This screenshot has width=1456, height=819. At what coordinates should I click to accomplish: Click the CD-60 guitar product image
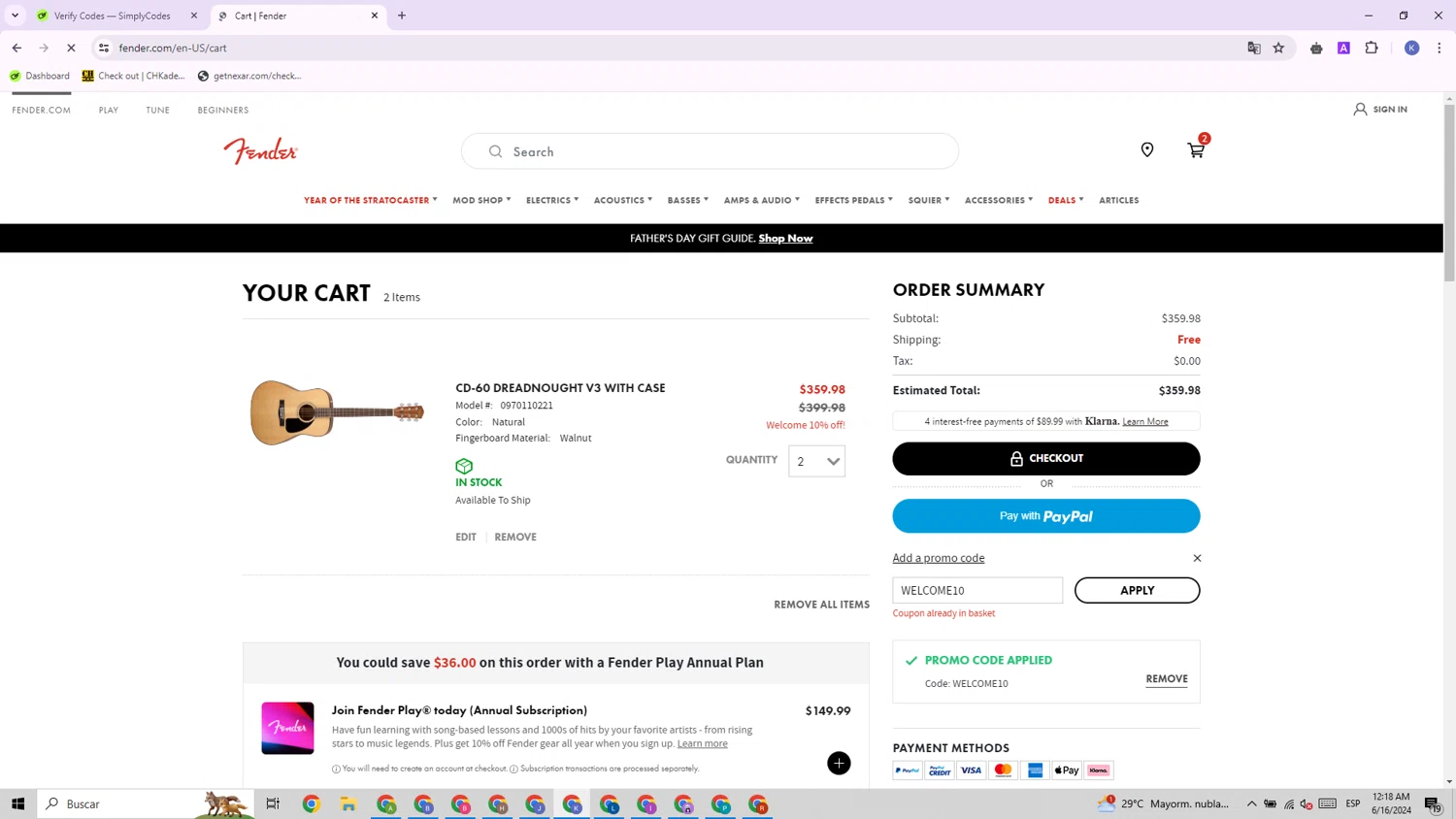click(x=338, y=412)
